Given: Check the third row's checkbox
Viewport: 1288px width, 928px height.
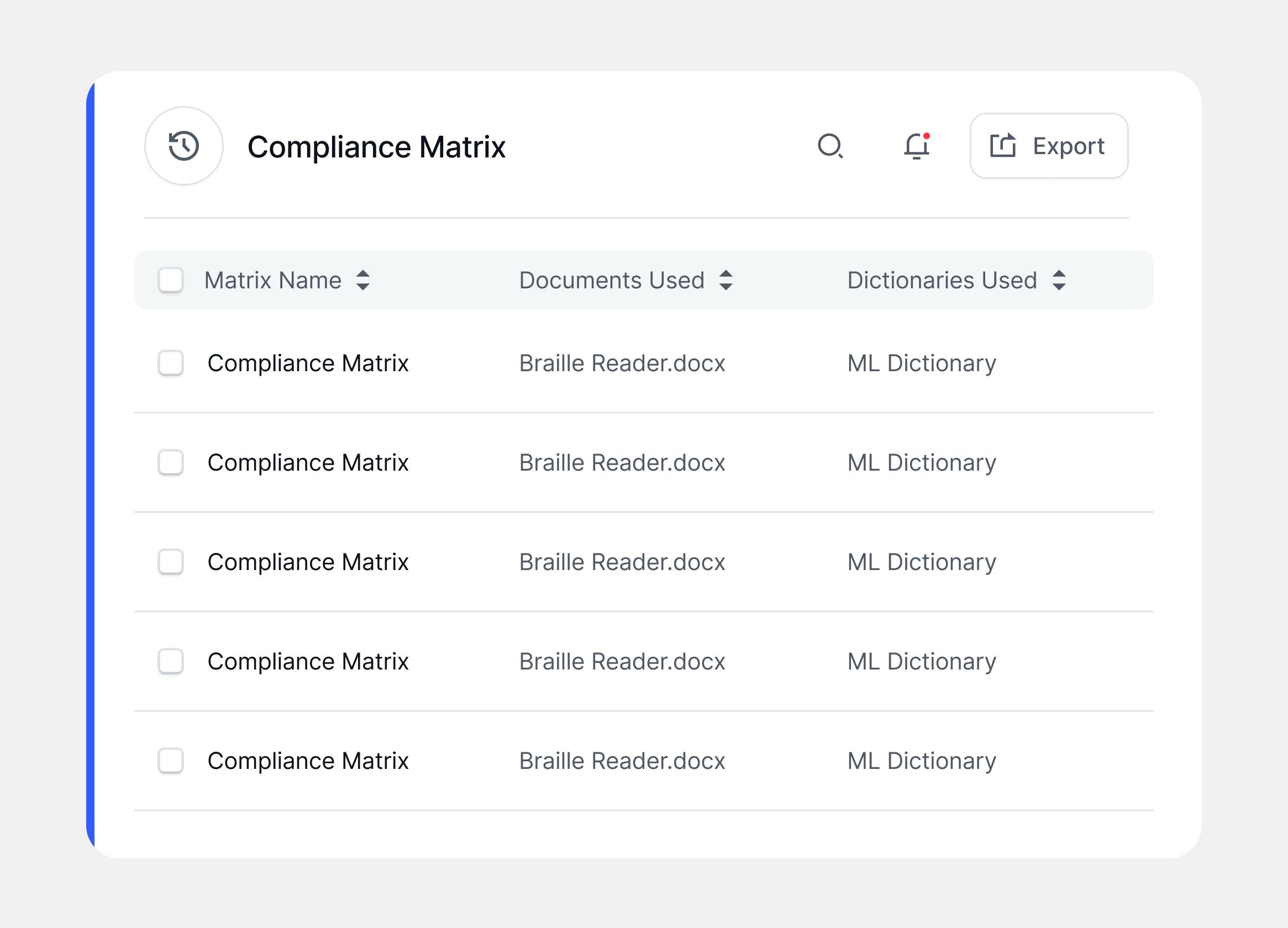Looking at the screenshot, I should click(x=170, y=562).
